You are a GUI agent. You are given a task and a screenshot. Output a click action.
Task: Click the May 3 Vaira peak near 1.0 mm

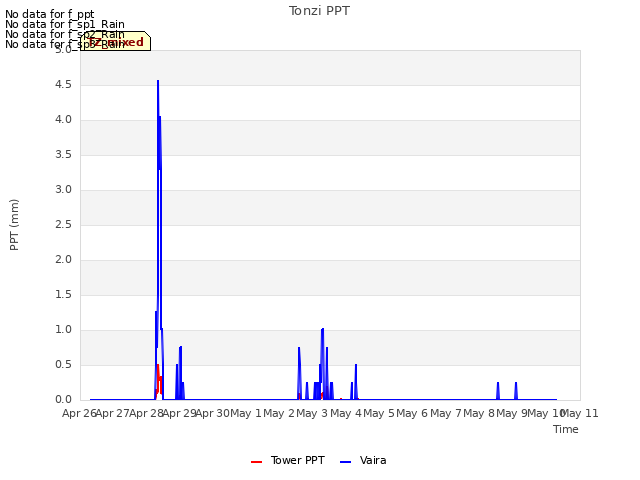(x=322, y=329)
